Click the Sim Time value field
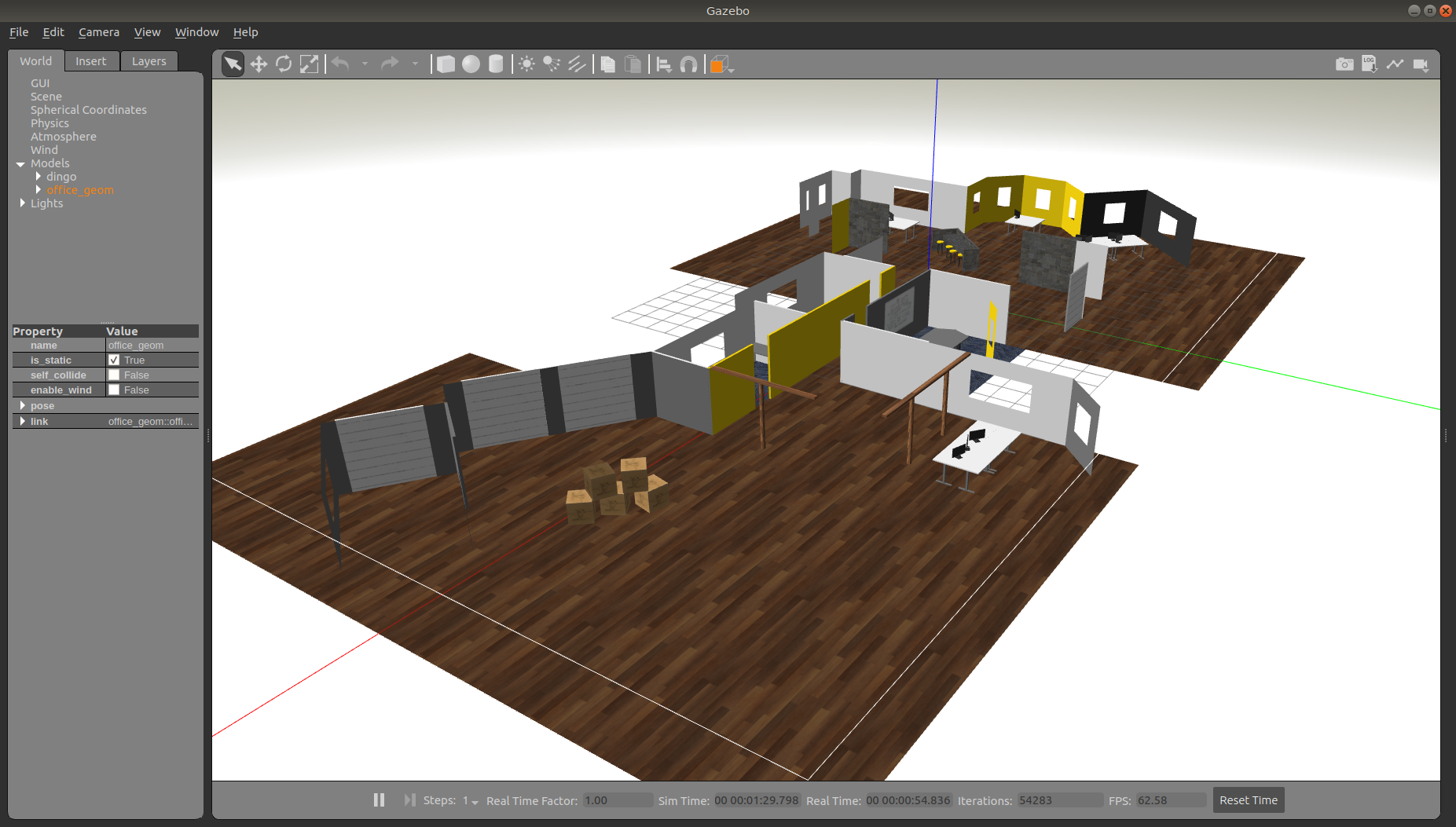Image resolution: width=1456 pixels, height=827 pixels. tap(757, 800)
